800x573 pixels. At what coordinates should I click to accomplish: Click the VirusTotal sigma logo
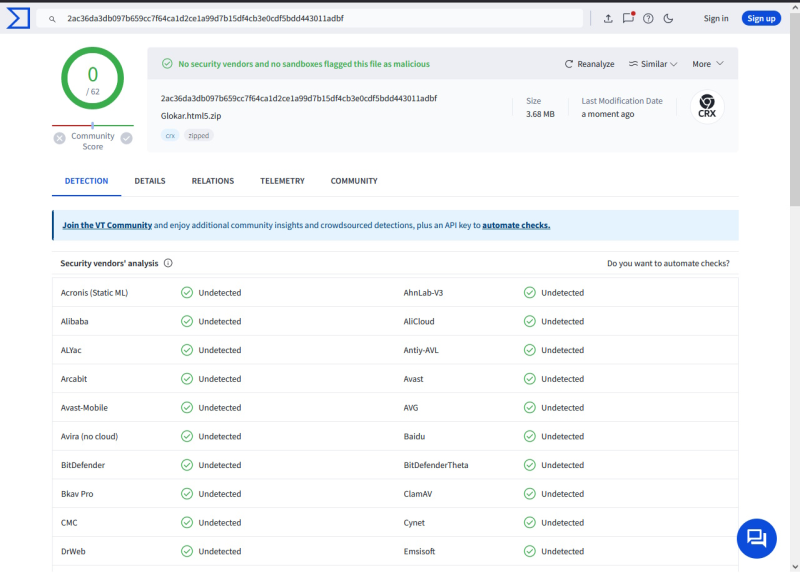(18, 18)
